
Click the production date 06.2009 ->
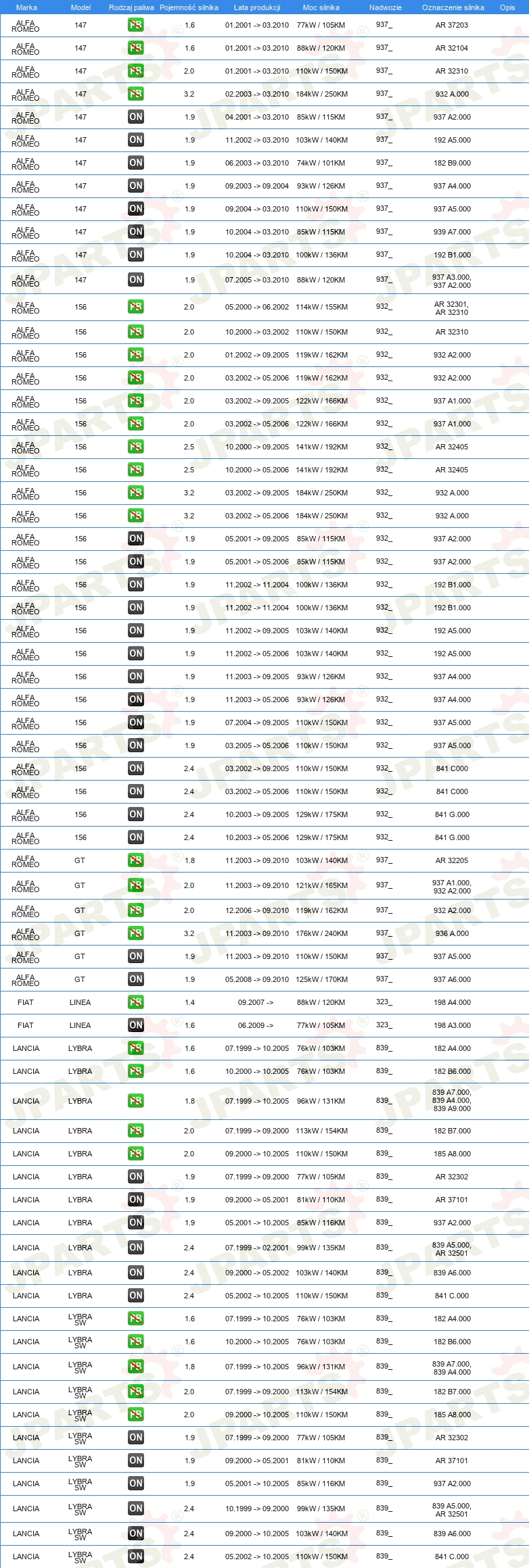256,1025
